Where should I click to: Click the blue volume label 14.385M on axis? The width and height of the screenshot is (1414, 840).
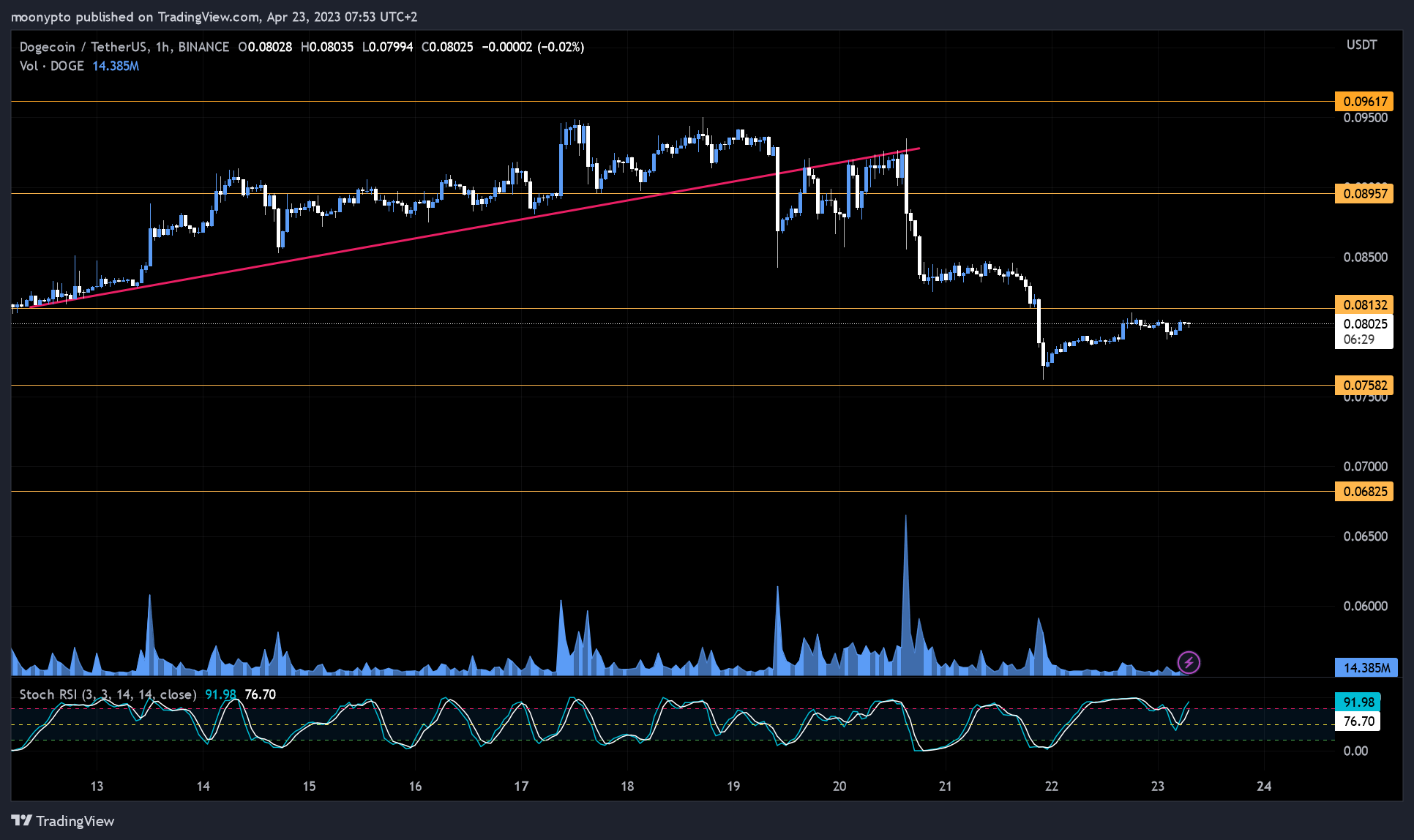[x=1366, y=667]
